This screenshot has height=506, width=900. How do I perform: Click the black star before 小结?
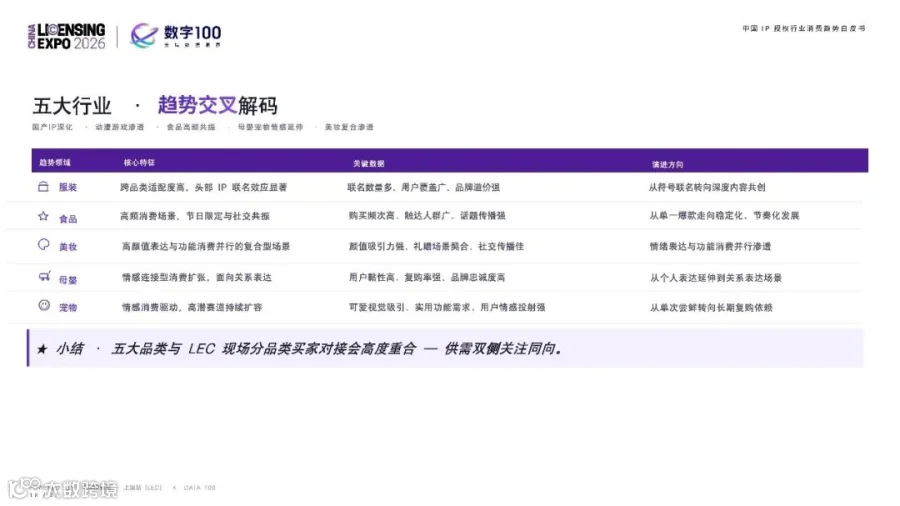pos(42,349)
